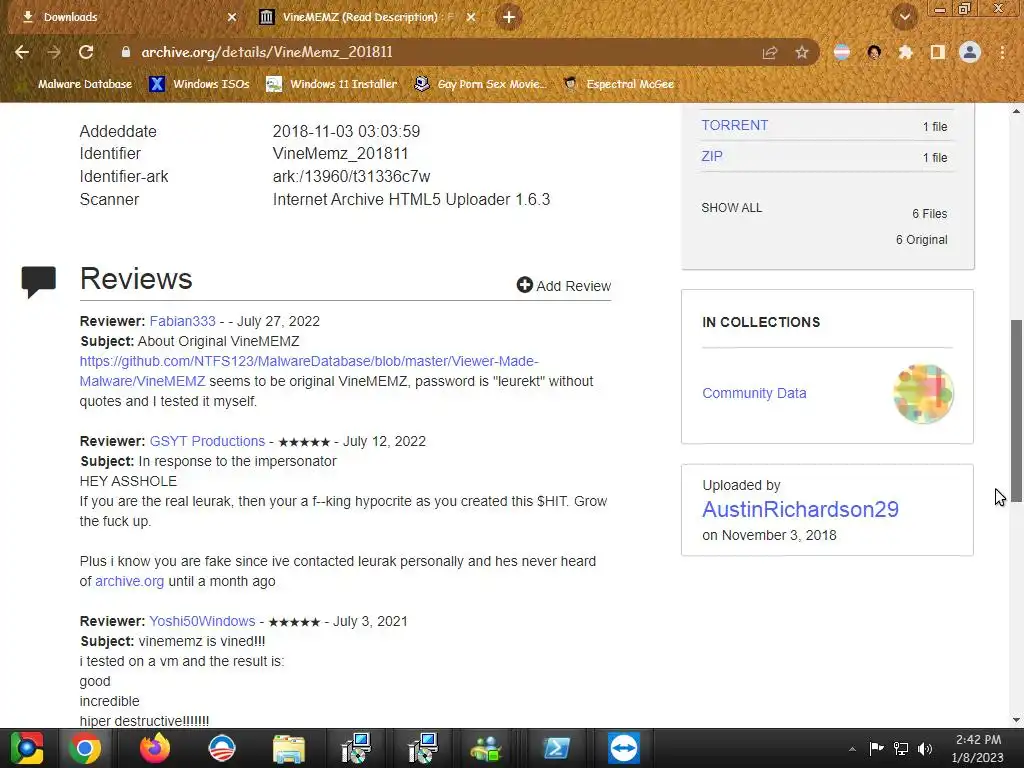Open uploader AustinRichardson29's profile
Viewport: 1024px width, 768px height.
click(x=800, y=509)
